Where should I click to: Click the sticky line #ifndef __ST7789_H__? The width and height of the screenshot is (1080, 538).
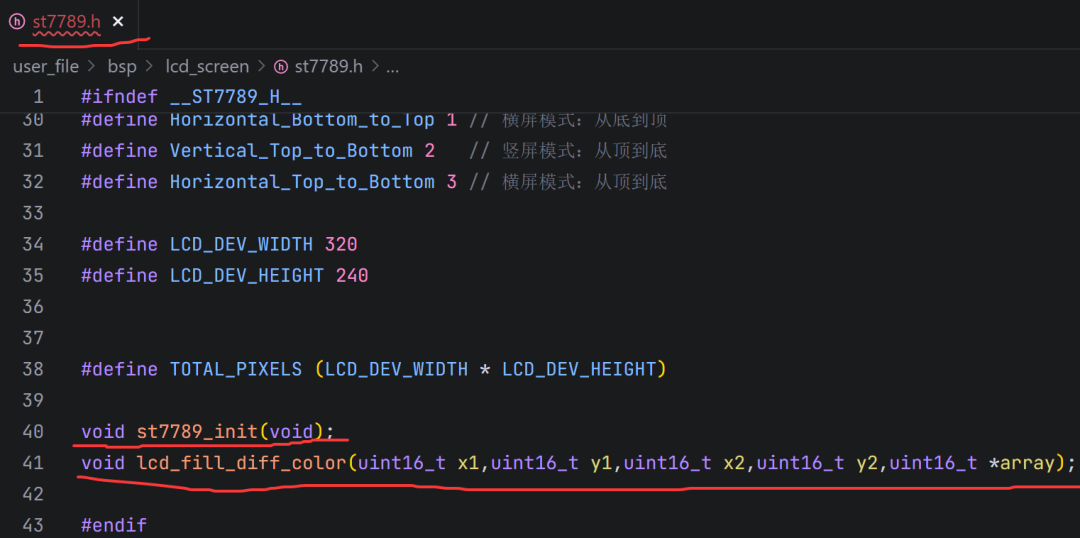[x=191, y=96]
